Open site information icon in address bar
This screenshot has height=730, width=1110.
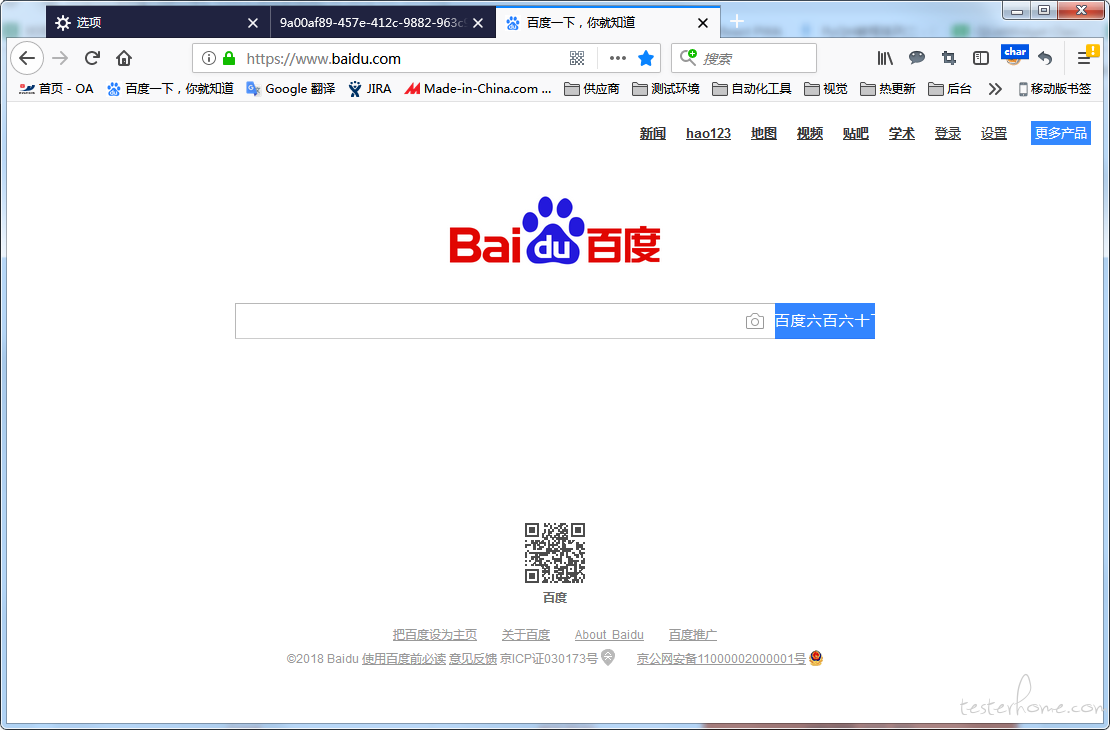click(208, 58)
